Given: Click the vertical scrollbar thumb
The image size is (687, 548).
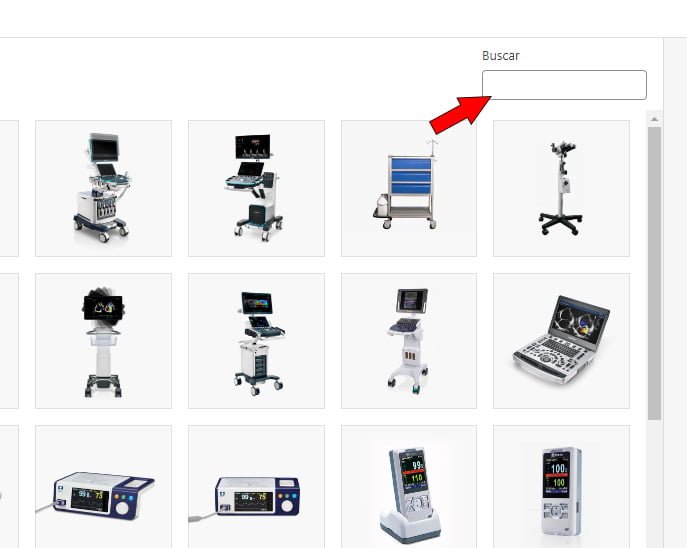Looking at the screenshot, I should (x=654, y=274).
